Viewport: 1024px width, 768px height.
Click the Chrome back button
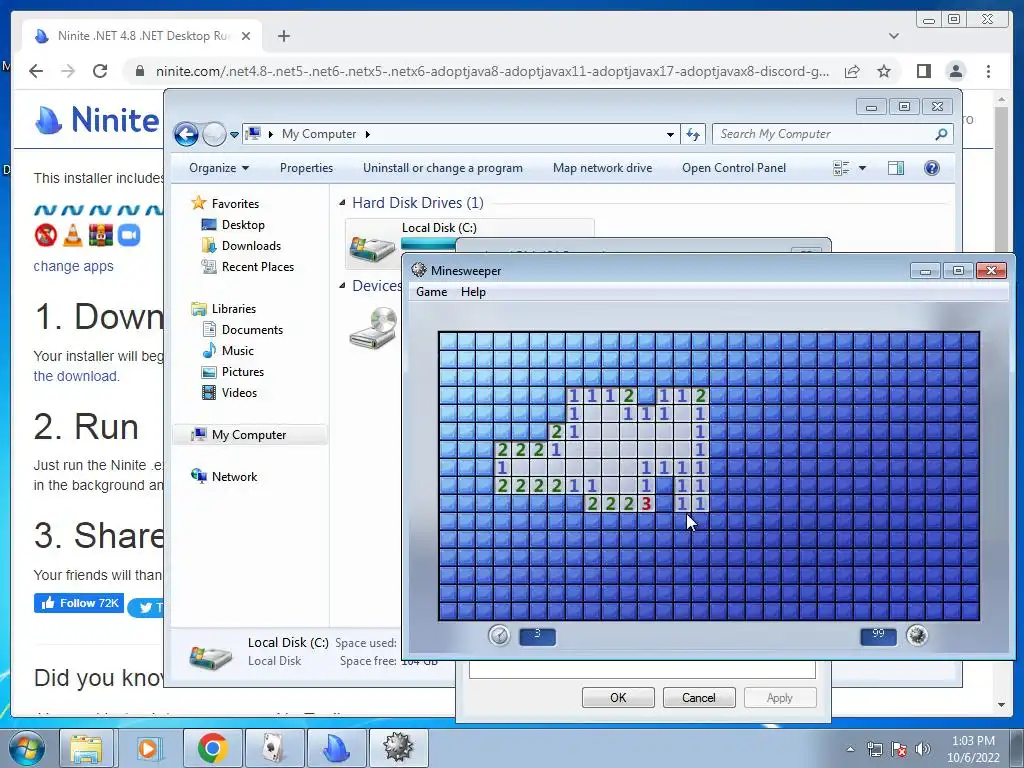[x=36, y=71]
